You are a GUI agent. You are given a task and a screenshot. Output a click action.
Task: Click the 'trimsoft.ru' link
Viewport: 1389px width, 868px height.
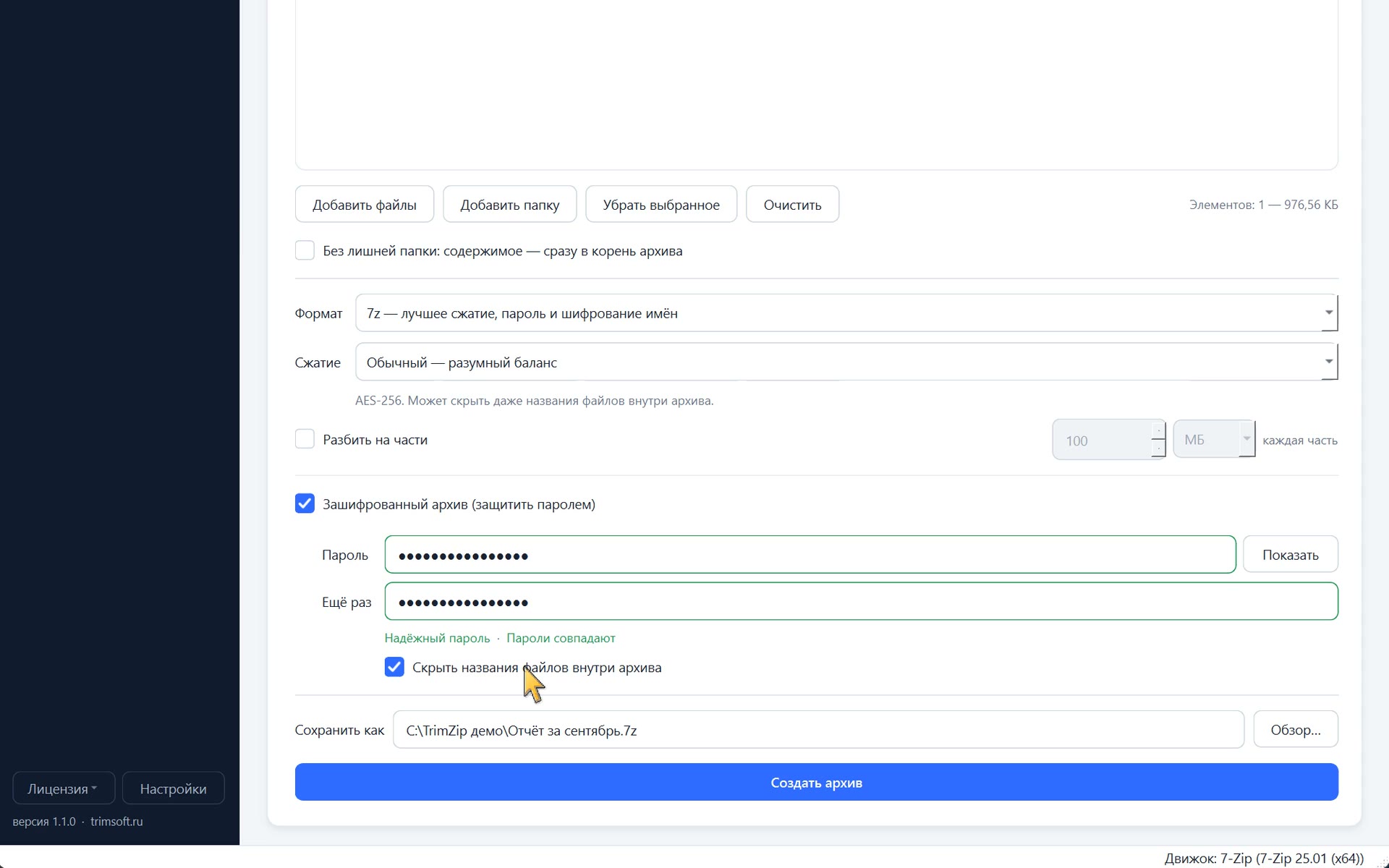coord(116,822)
